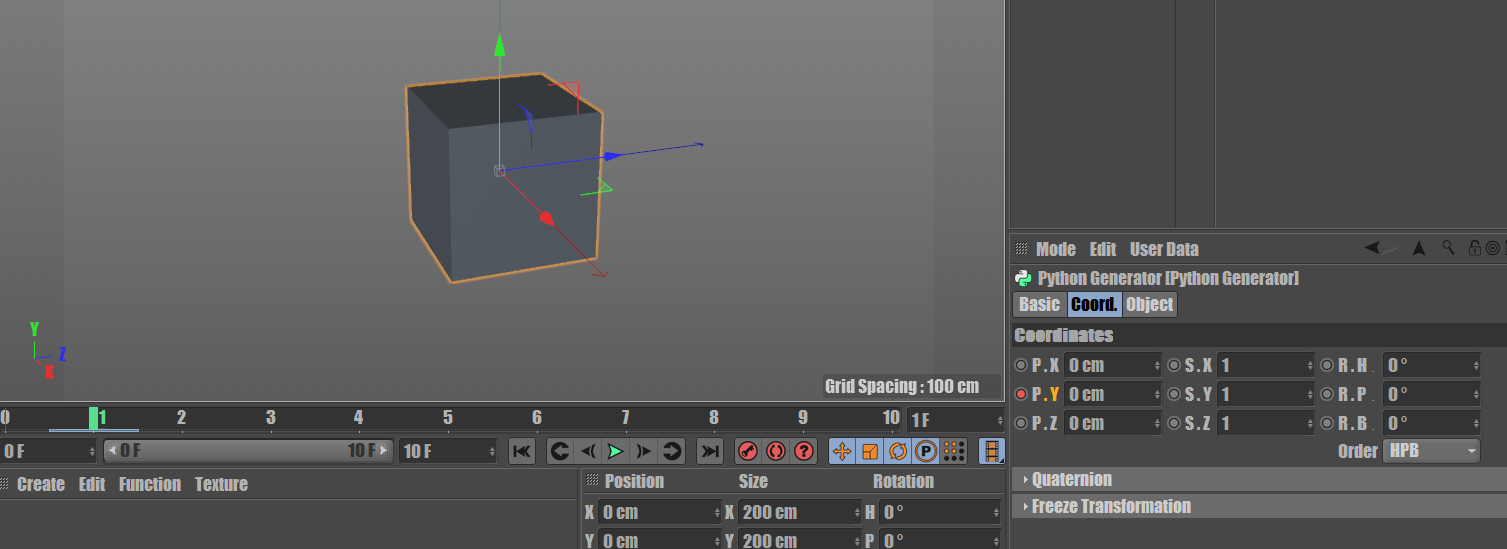
Task: Click the red Record Active Objects key icon
Action: click(x=748, y=451)
